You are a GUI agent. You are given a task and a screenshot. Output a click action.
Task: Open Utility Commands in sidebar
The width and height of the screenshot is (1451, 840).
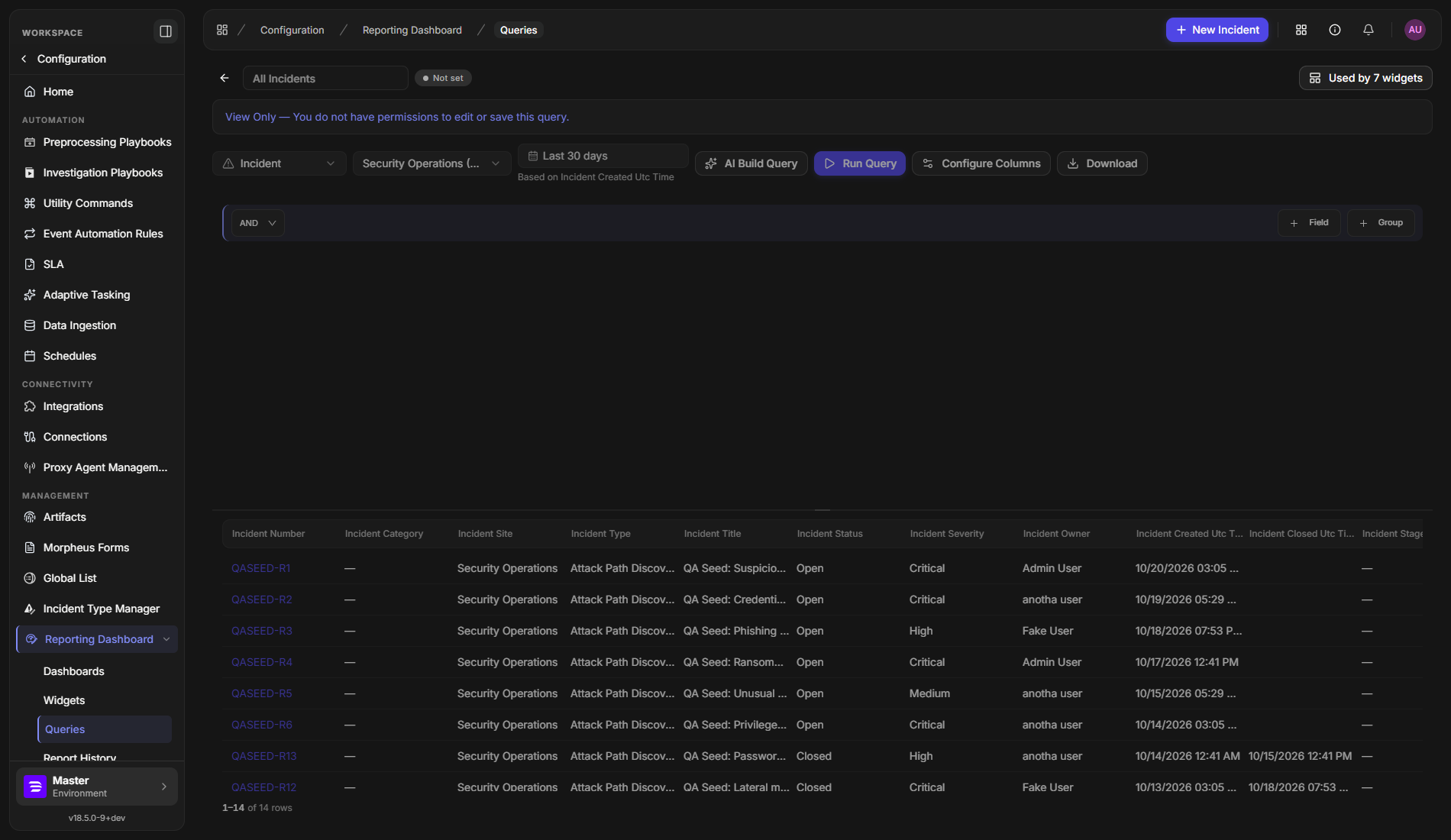pyautogui.click(x=97, y=203)
